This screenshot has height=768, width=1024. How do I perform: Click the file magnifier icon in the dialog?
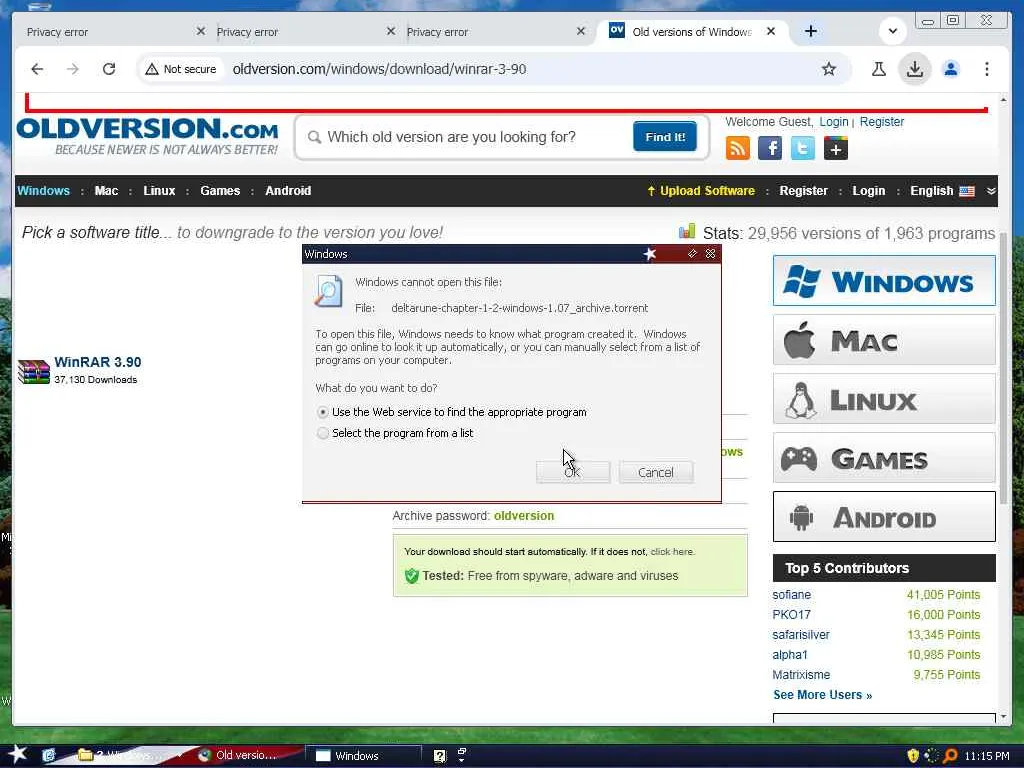click(328, 291)
